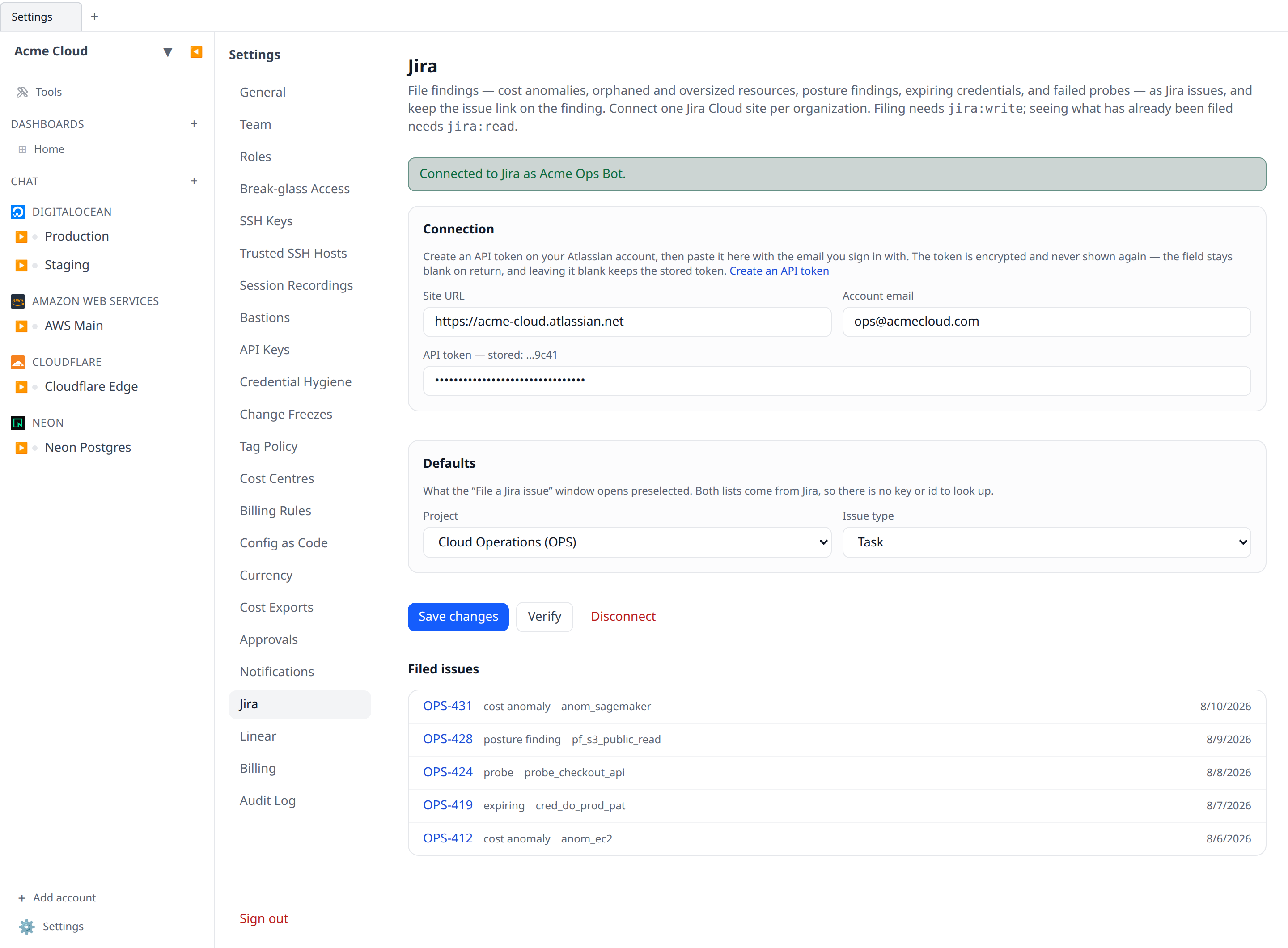Open the Production chat account

pos(77,237)
